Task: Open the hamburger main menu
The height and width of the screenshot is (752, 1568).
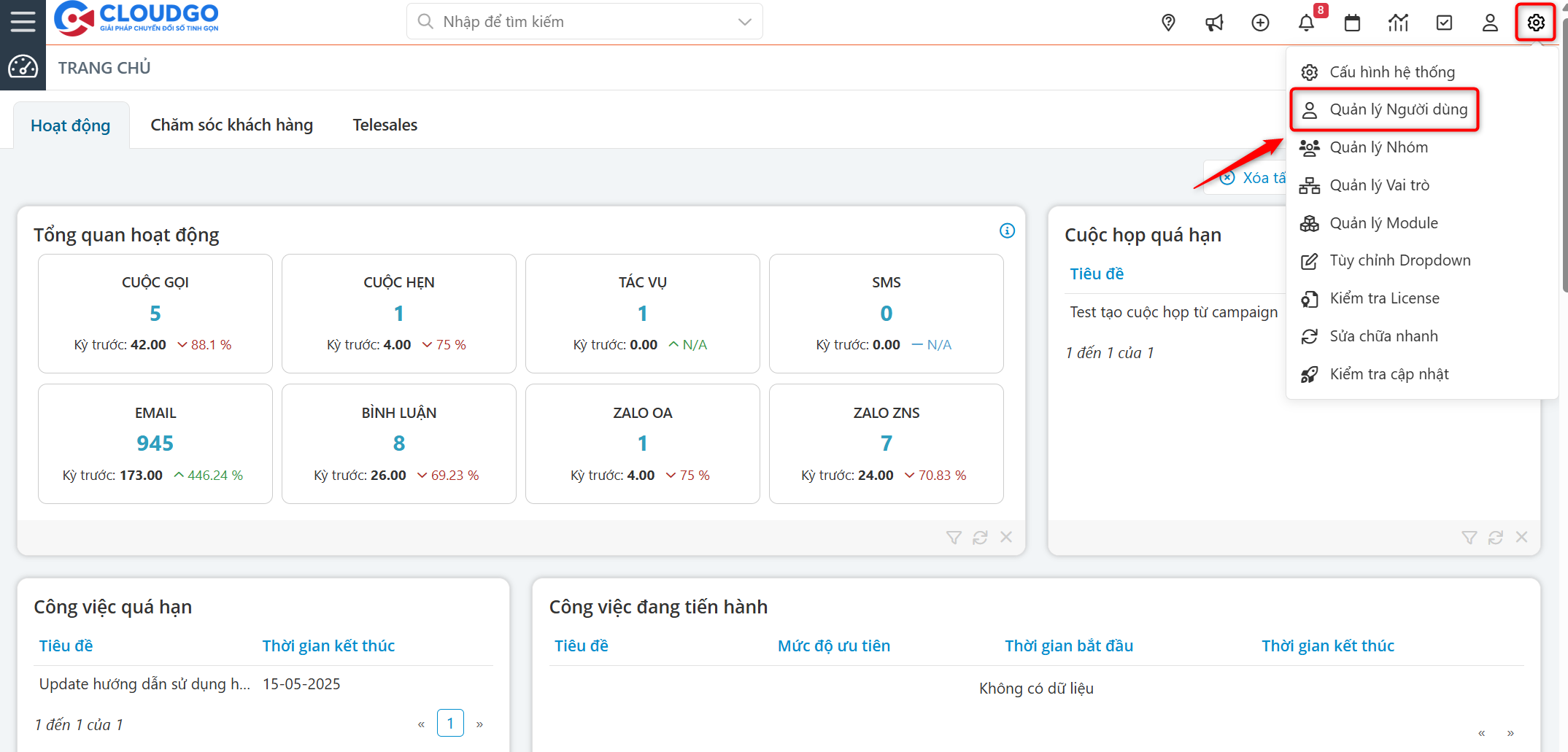Action: 23,21
